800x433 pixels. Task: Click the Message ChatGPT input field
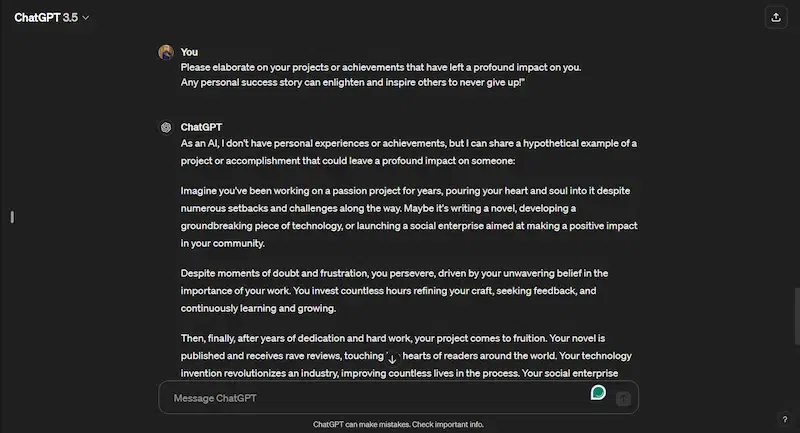[380, 398]
